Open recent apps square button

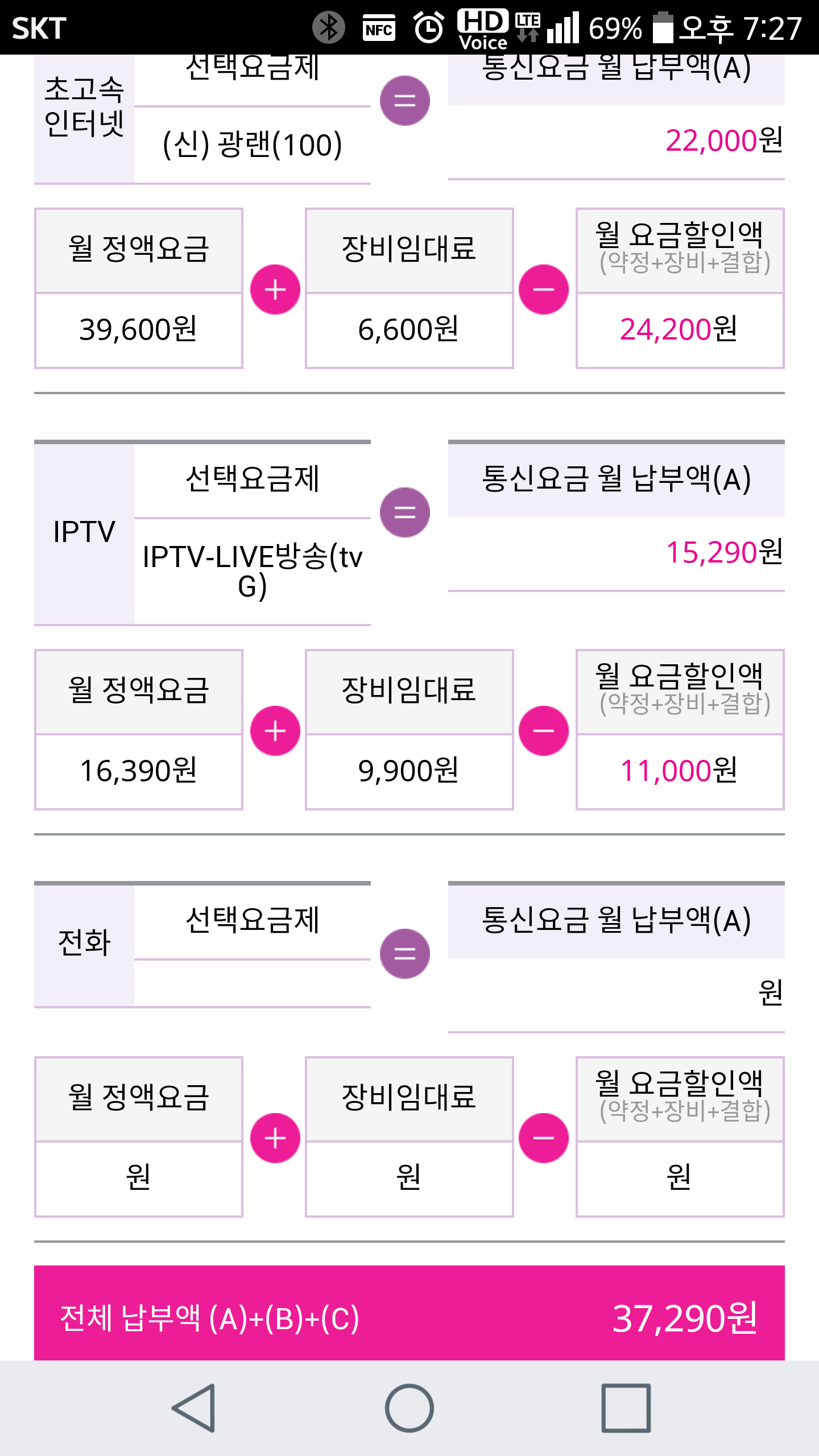point(626,1408)
